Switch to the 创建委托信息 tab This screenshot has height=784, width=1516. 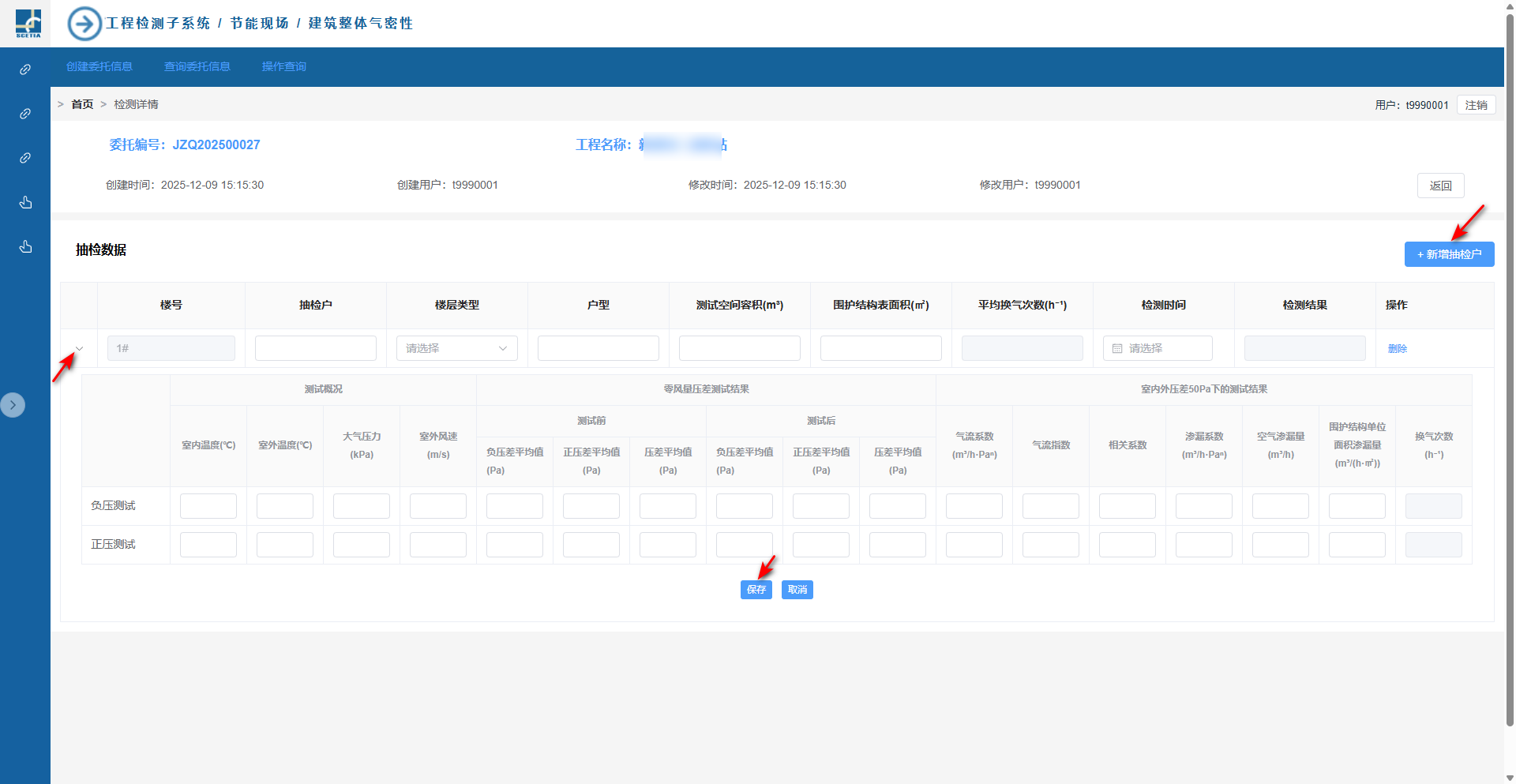99,67
